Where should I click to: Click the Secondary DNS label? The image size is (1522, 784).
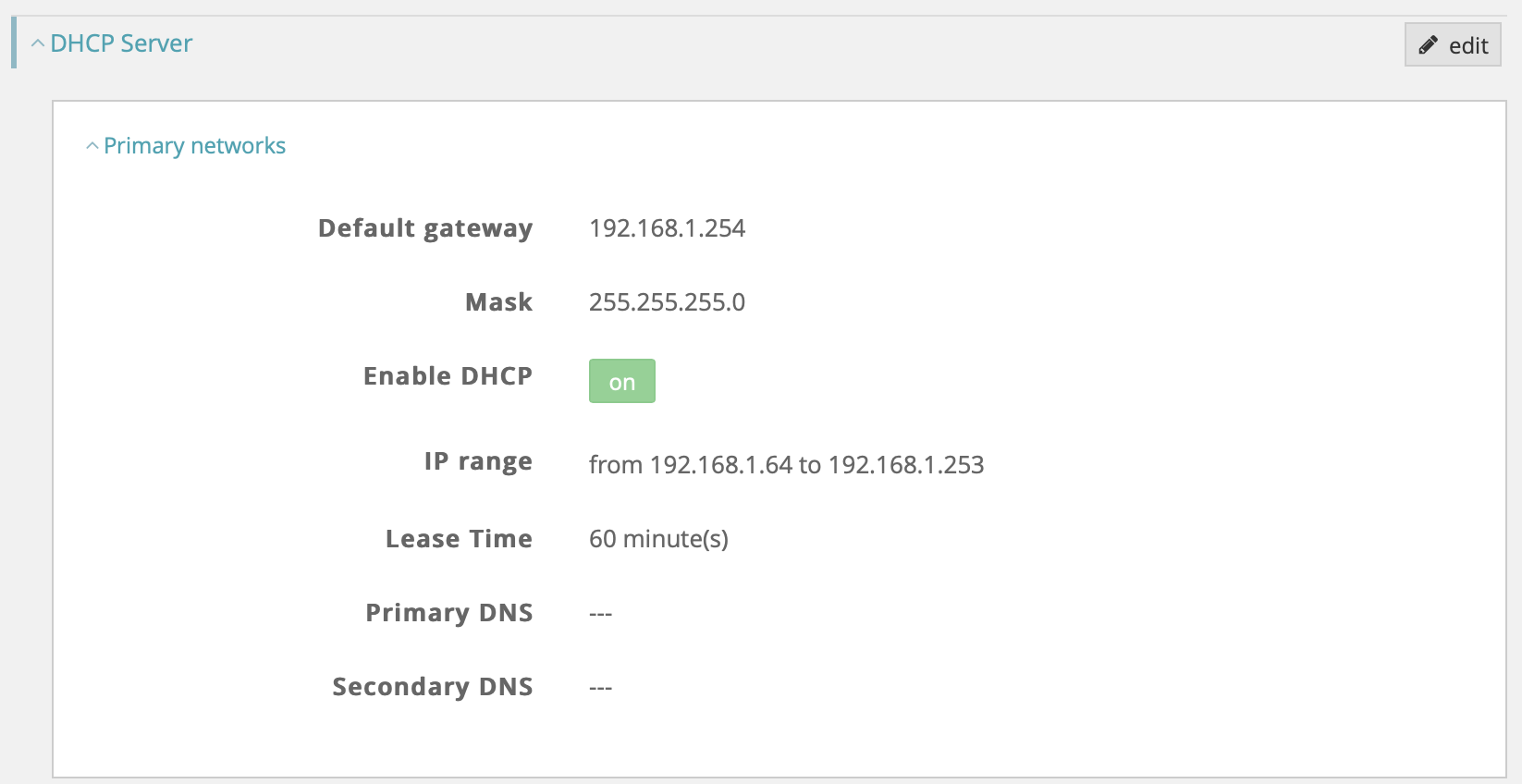coord(433,687)
